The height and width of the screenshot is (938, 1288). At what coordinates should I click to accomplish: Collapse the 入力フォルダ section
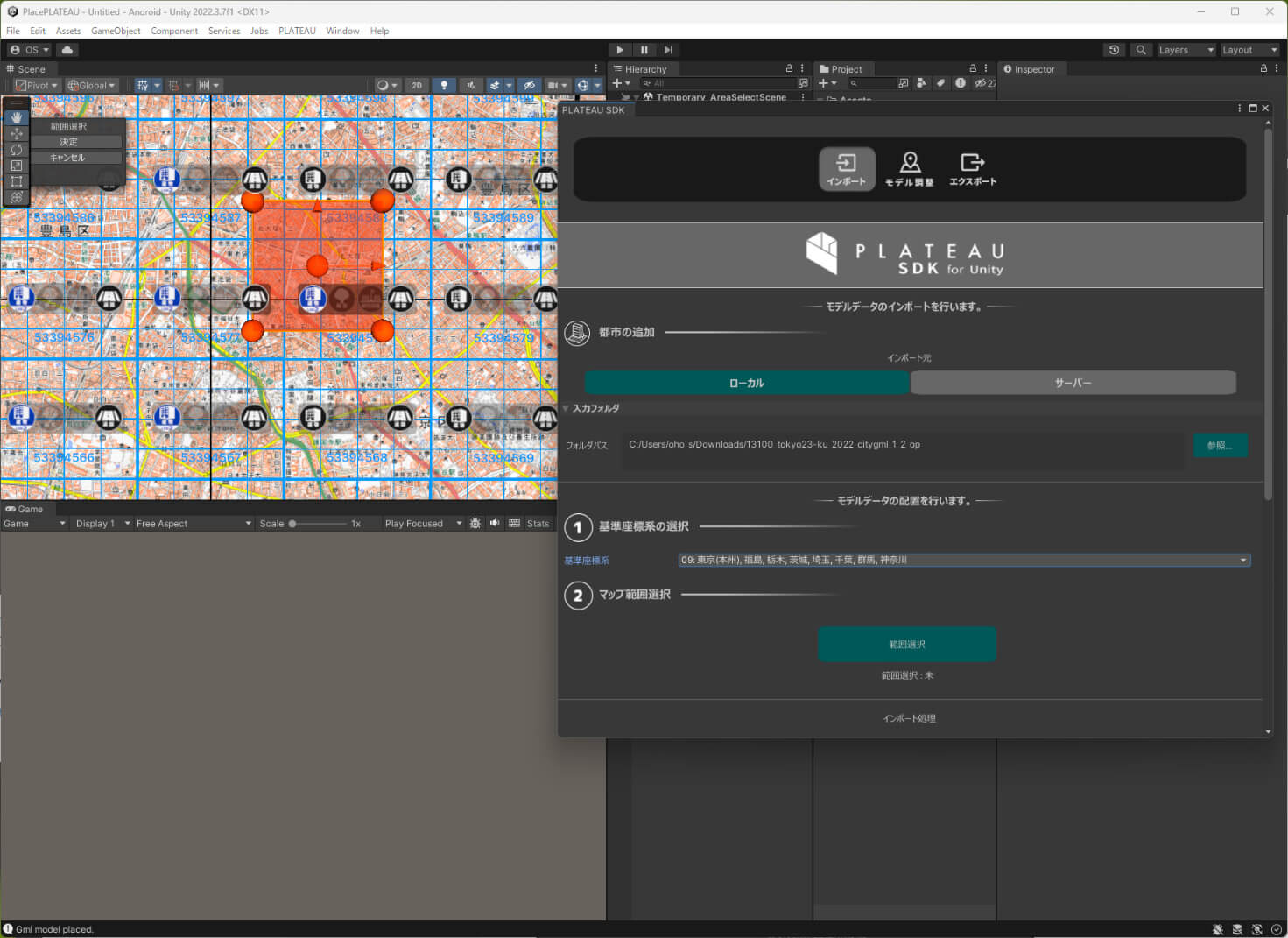566,408
